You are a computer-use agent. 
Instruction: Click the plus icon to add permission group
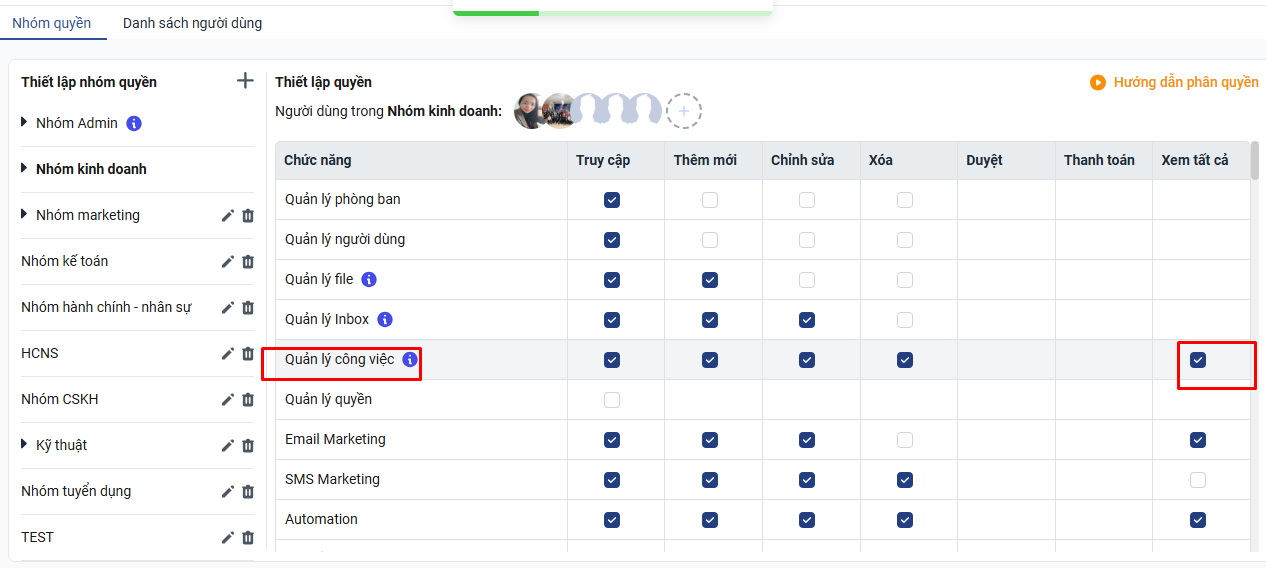245,81
